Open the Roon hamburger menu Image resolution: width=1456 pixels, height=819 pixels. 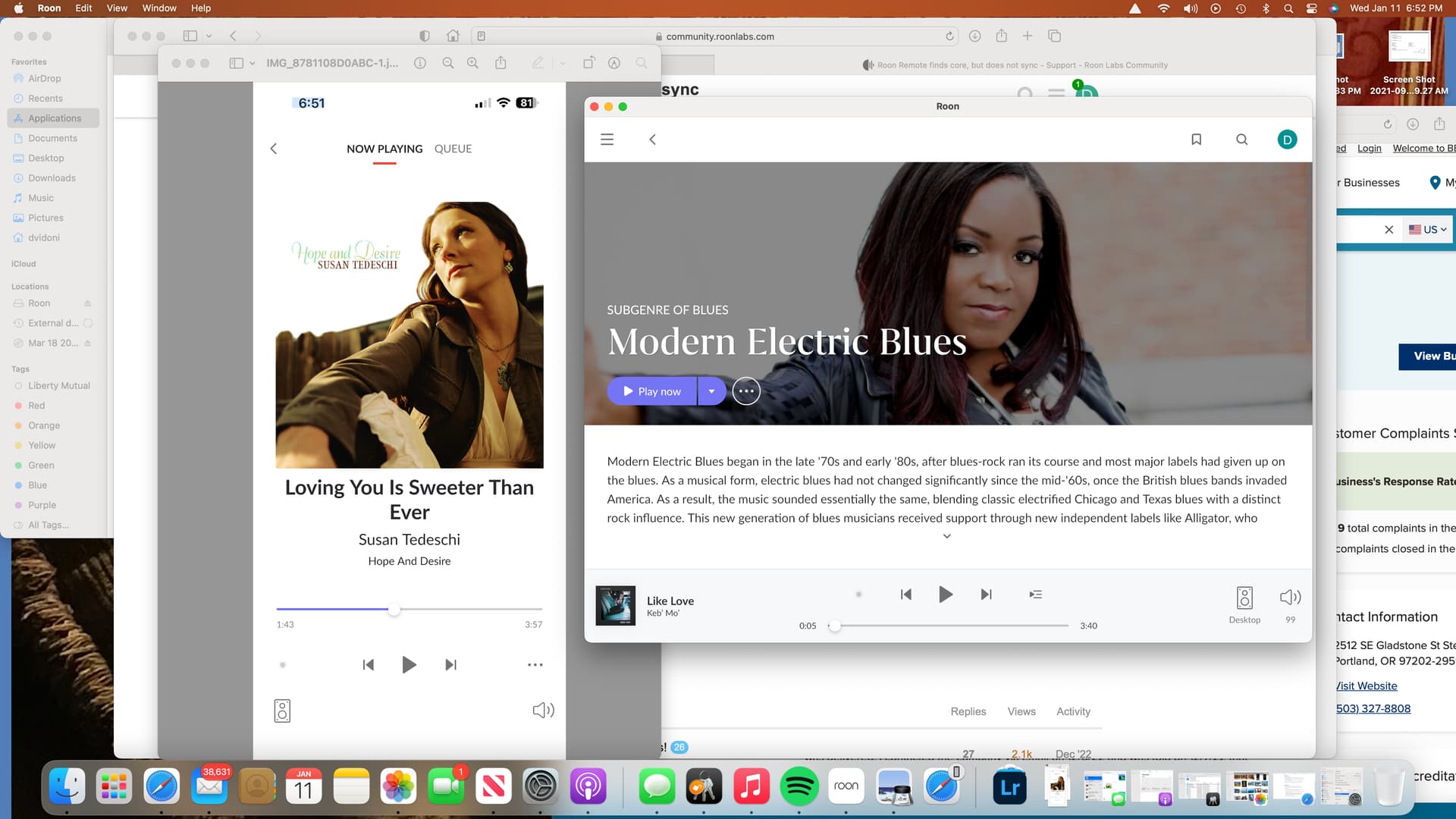coord(607,140)
